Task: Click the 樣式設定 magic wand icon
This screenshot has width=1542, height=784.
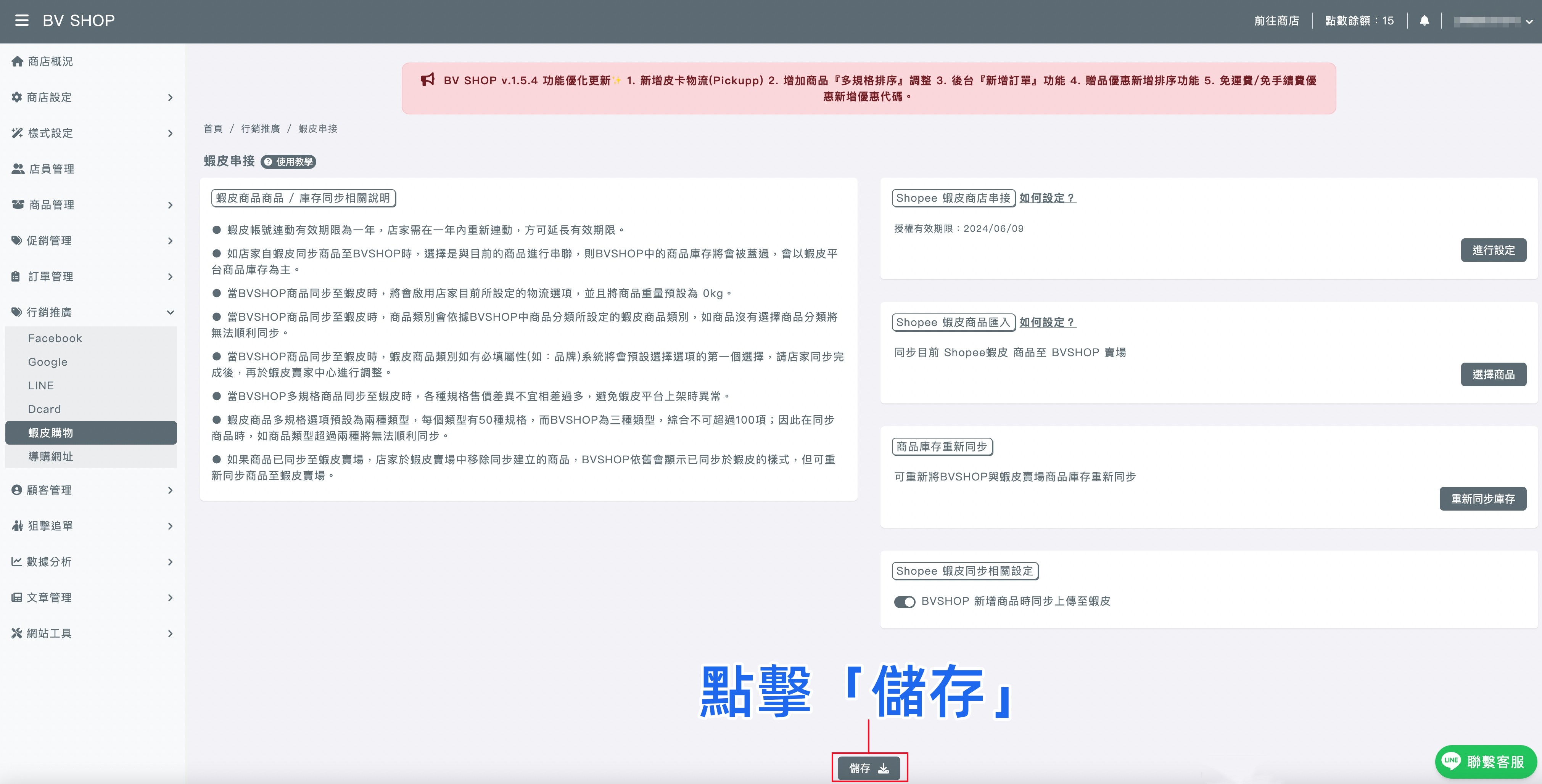Action: (18, 133)
